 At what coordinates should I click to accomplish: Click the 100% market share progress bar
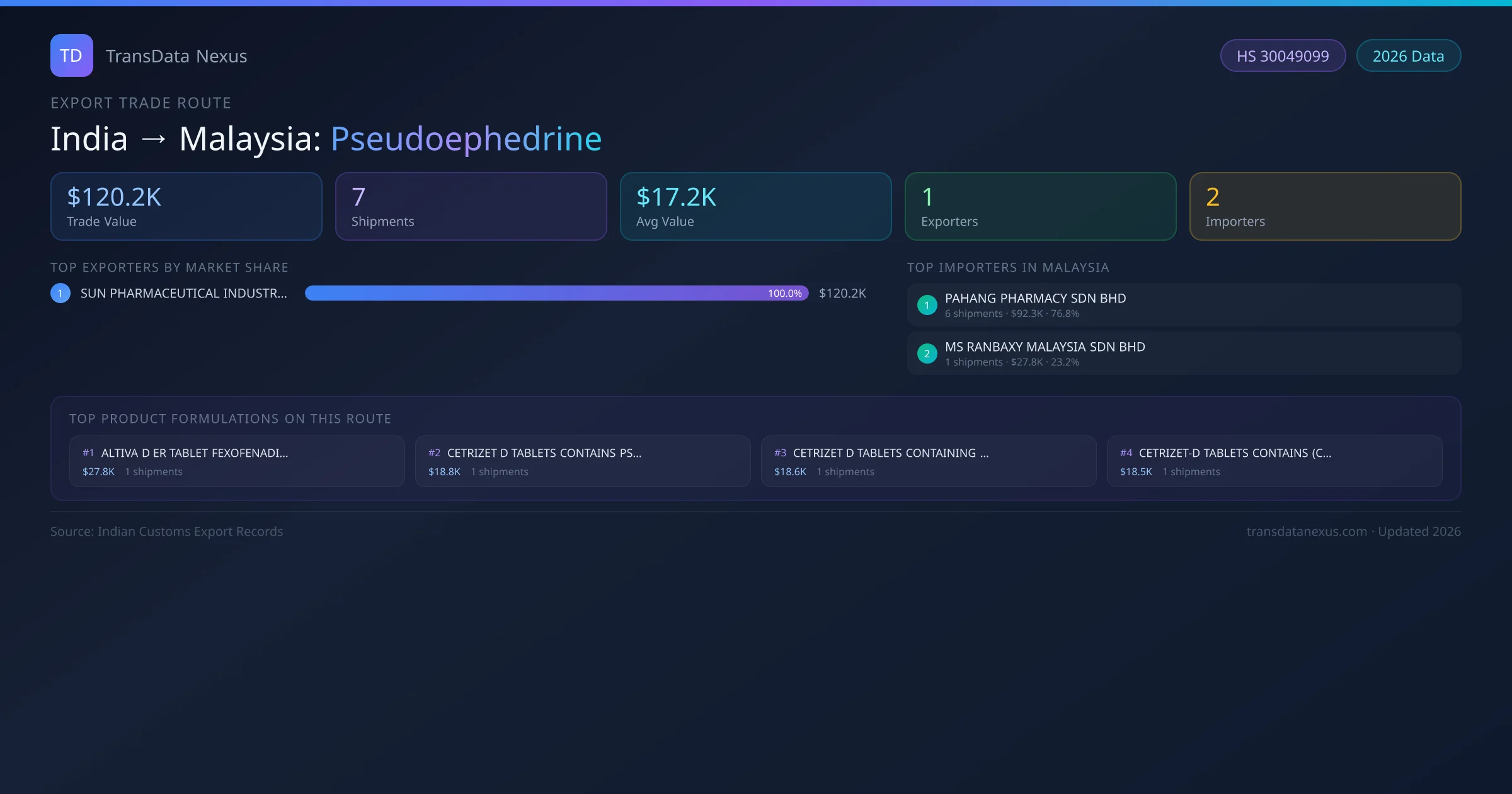point(554,292)
